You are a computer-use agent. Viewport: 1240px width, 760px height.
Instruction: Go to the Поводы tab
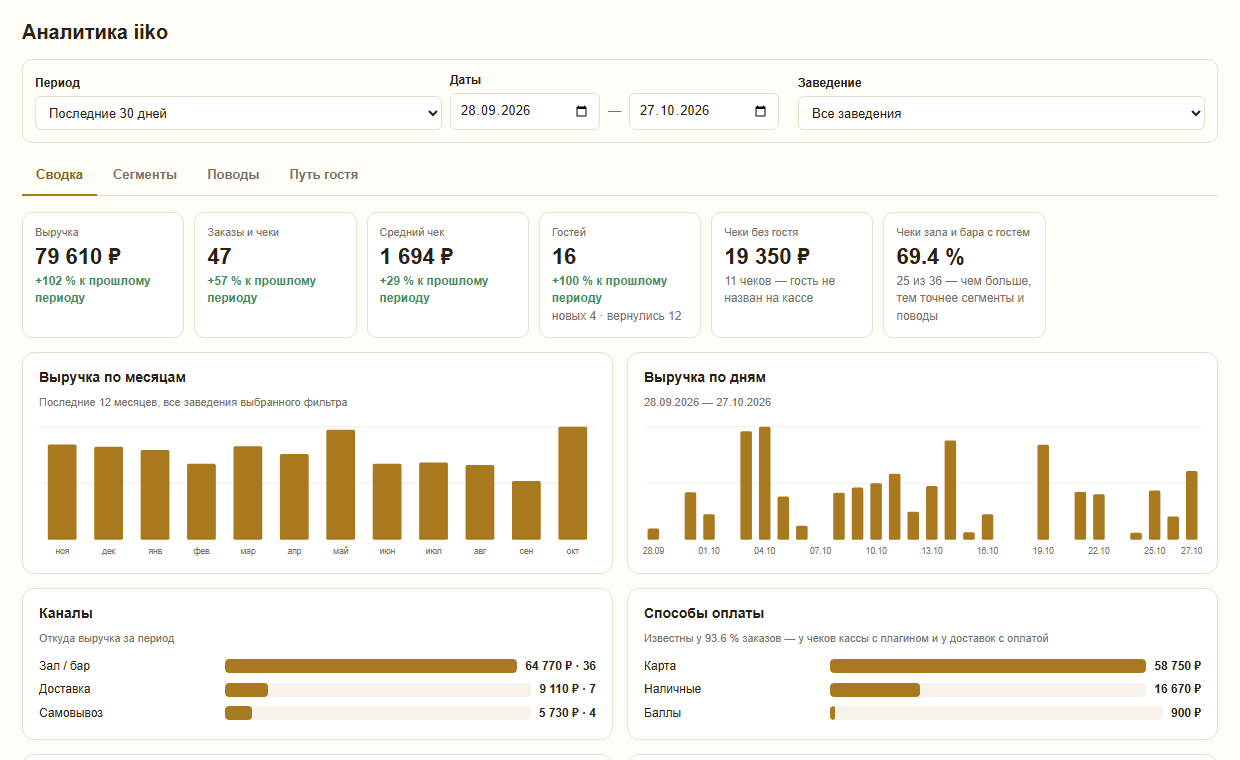[x=233, y=175]
